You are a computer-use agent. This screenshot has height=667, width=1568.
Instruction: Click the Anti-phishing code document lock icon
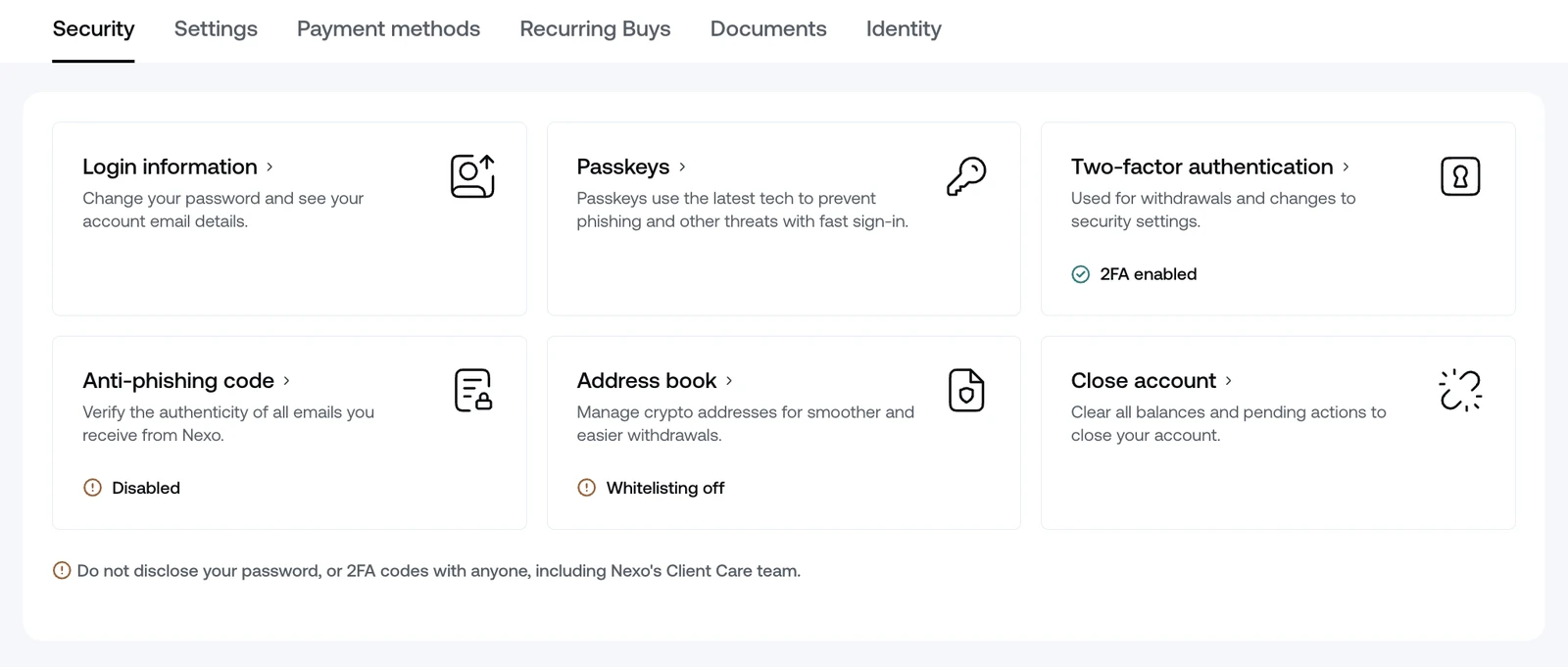(x=473, y=390)
